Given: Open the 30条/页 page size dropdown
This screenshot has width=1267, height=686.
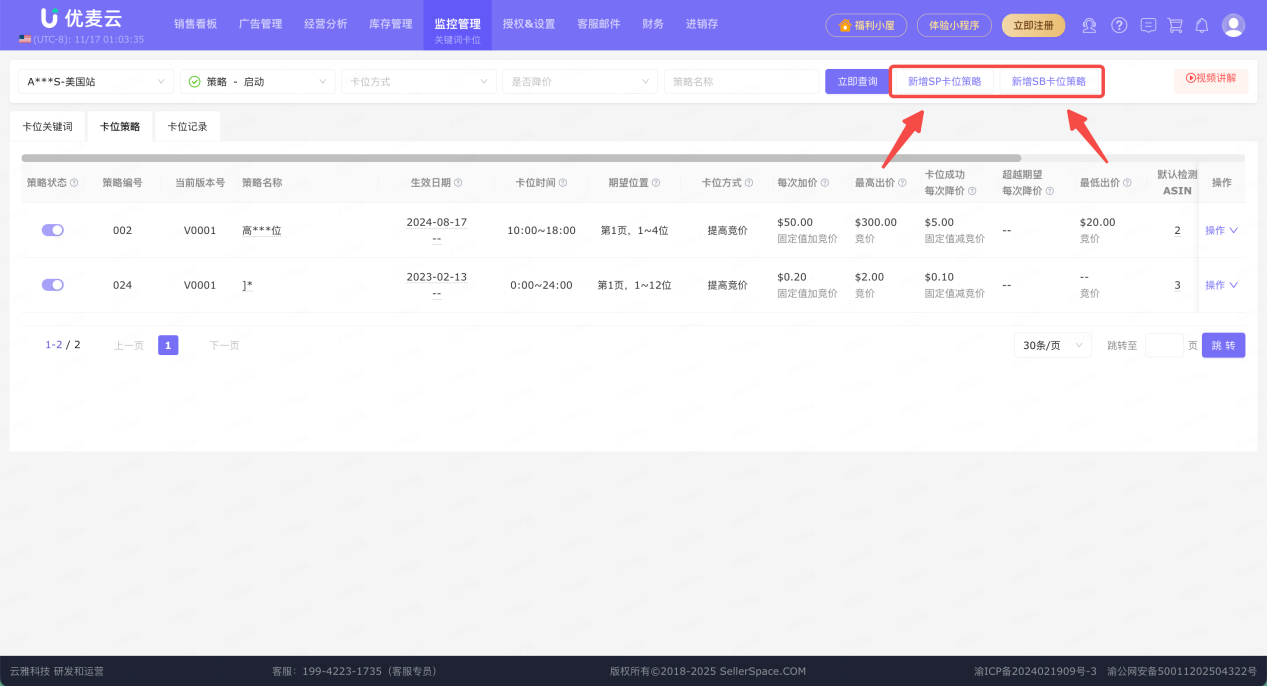Looking at the screenshot, I should click(x=1052, y=344).
